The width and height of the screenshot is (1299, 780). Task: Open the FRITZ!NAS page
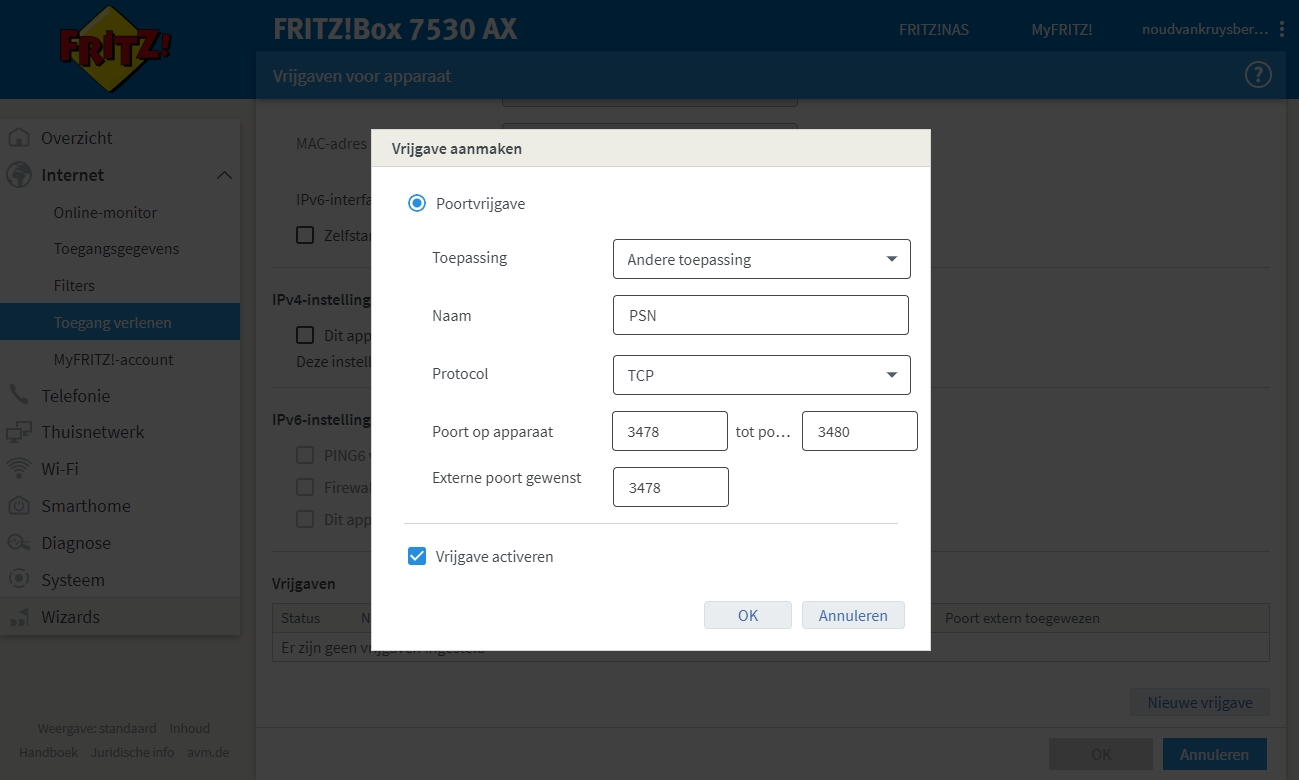[933, 30]
